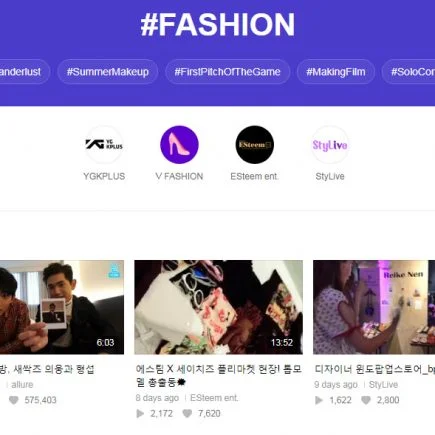Viewport: 435px width, 435px height.
Task: Select the #MakingFilm tag
Action: pos(336,72)
